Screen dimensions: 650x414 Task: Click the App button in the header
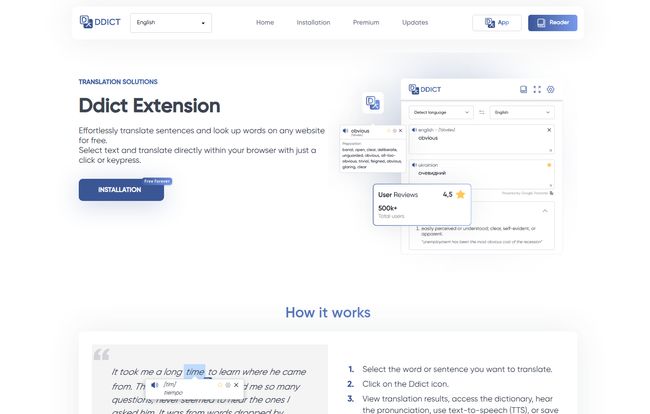click(497, 23)
